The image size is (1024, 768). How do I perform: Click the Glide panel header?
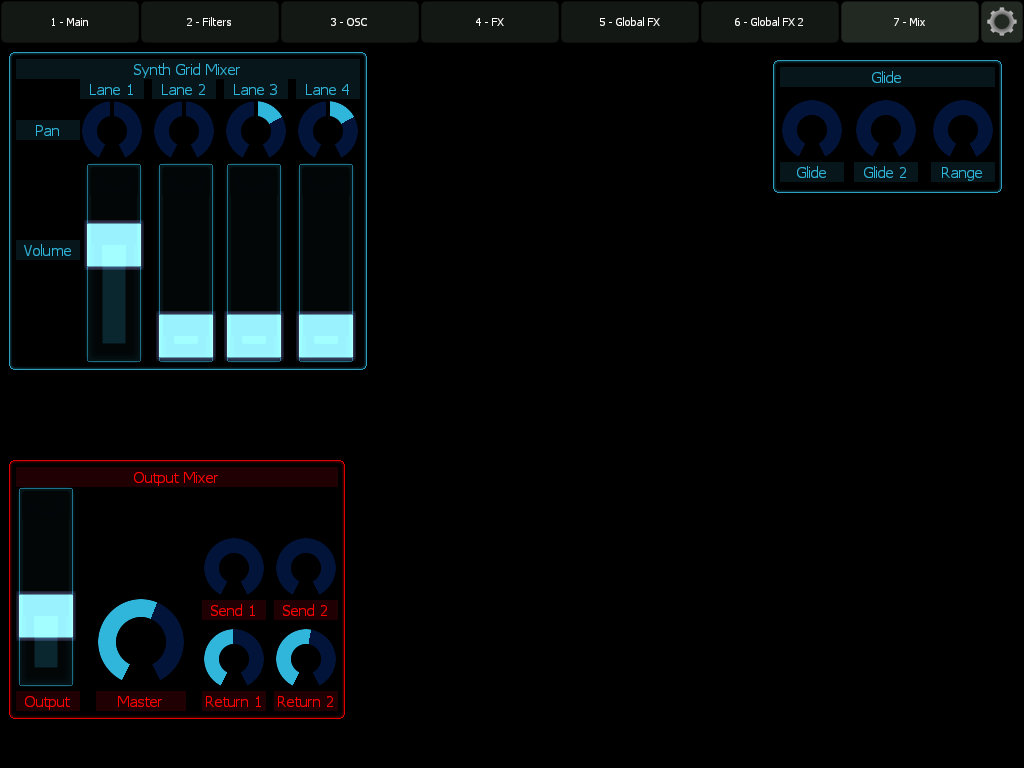pyautogui.click(x=887, y=77)
